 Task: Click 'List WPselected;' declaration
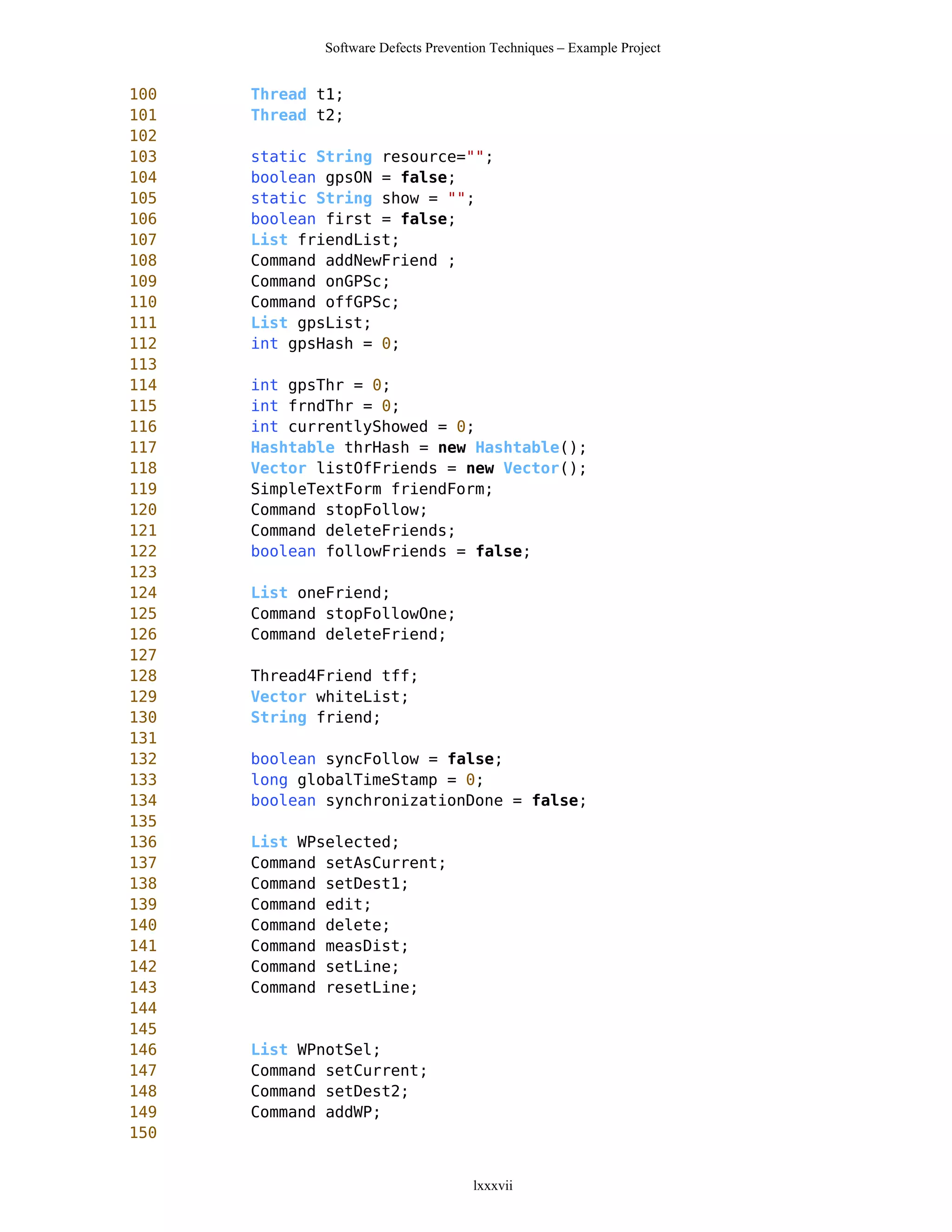pos(324,842)
